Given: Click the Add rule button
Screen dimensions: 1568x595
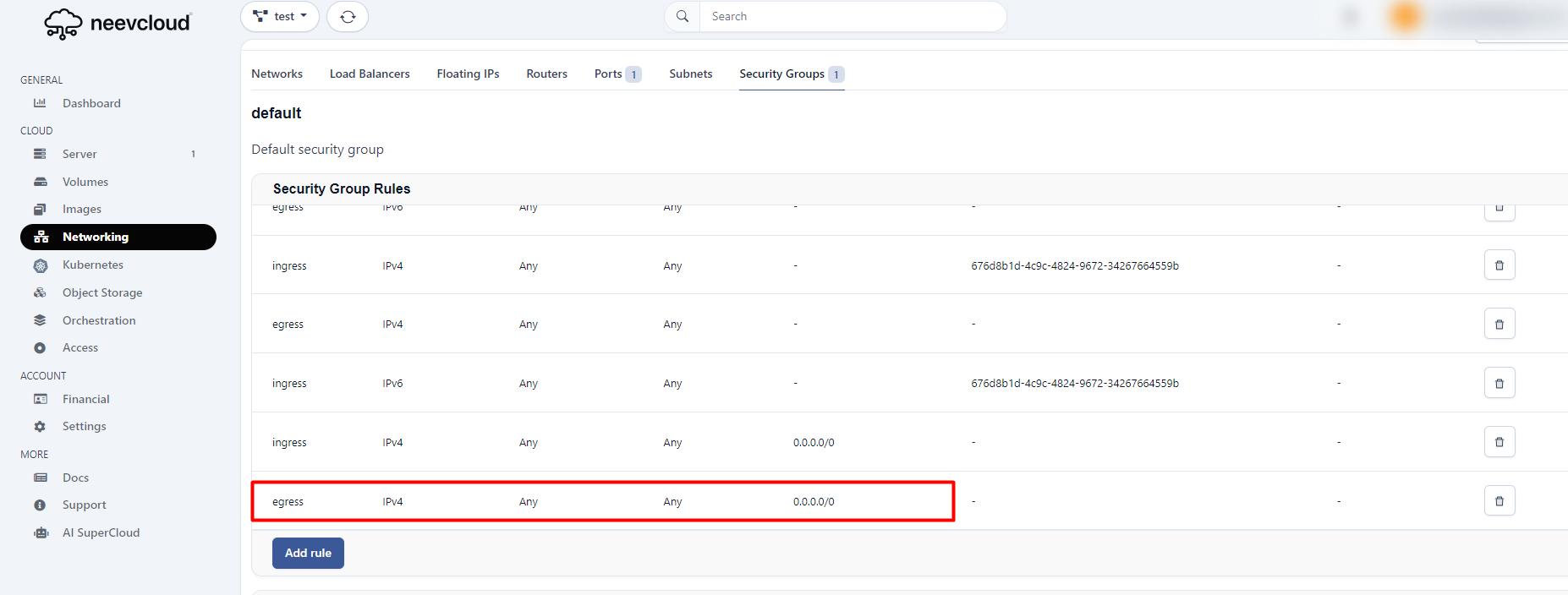Looking at the screenshot, I should pyautogui.click(x=308, y=553).
